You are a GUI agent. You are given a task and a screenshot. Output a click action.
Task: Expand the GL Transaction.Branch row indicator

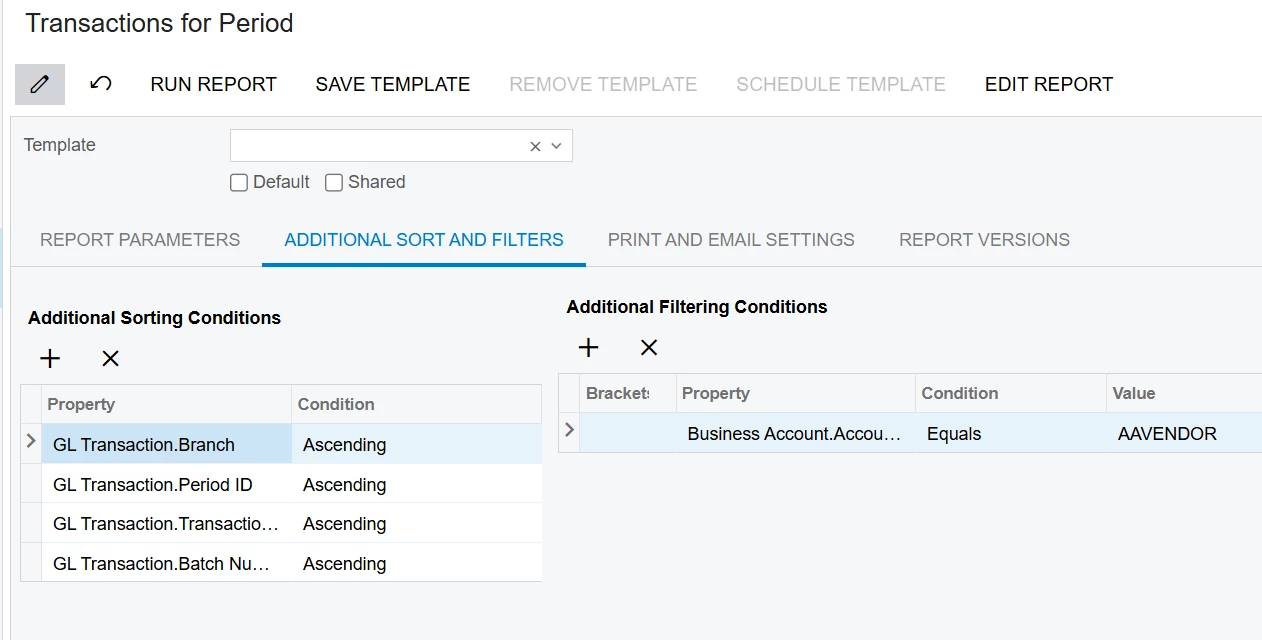click(31, 441)
